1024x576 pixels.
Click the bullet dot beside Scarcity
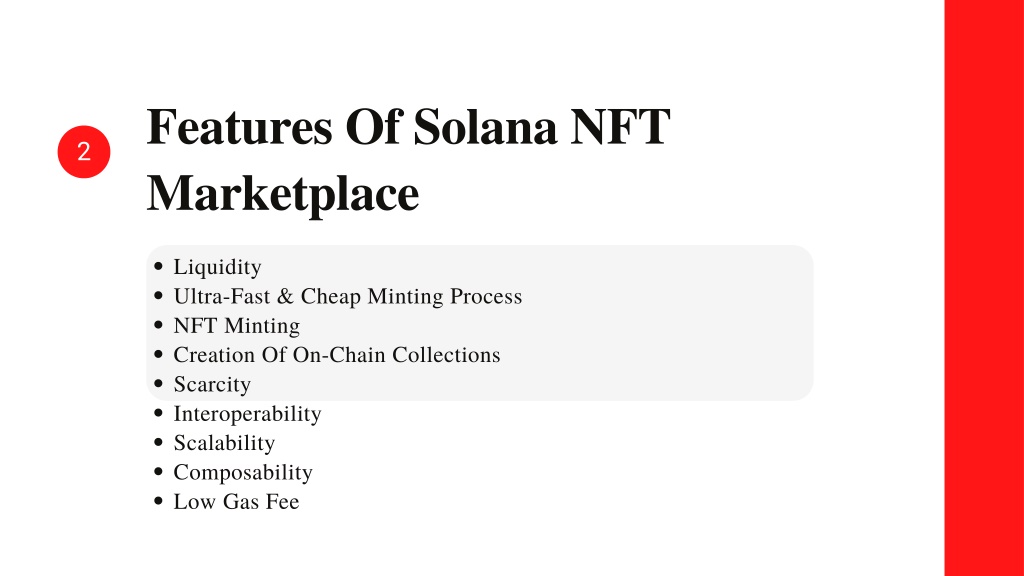[158, 383]
